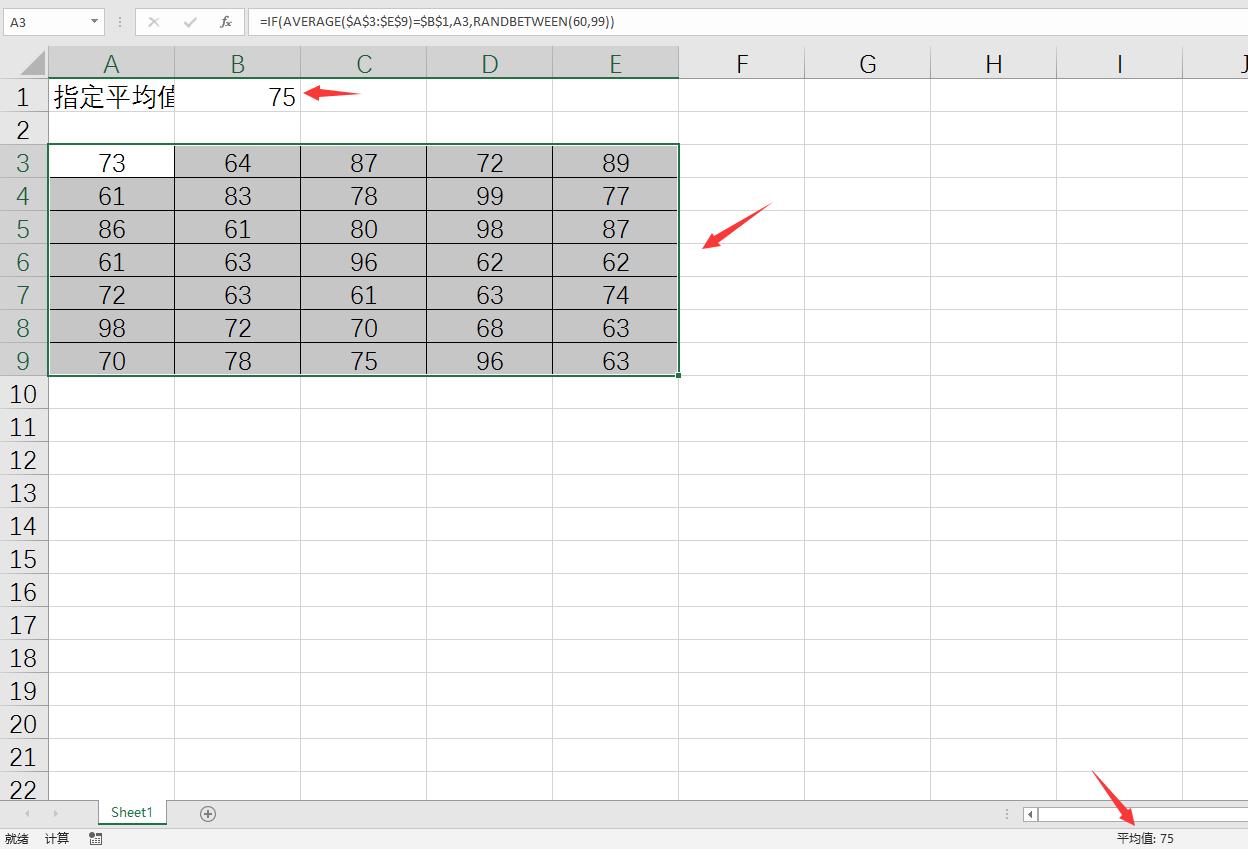Switch to the Sheet1 tab
This screenshot has height=849, width=1248.
(x=132, y=813)
